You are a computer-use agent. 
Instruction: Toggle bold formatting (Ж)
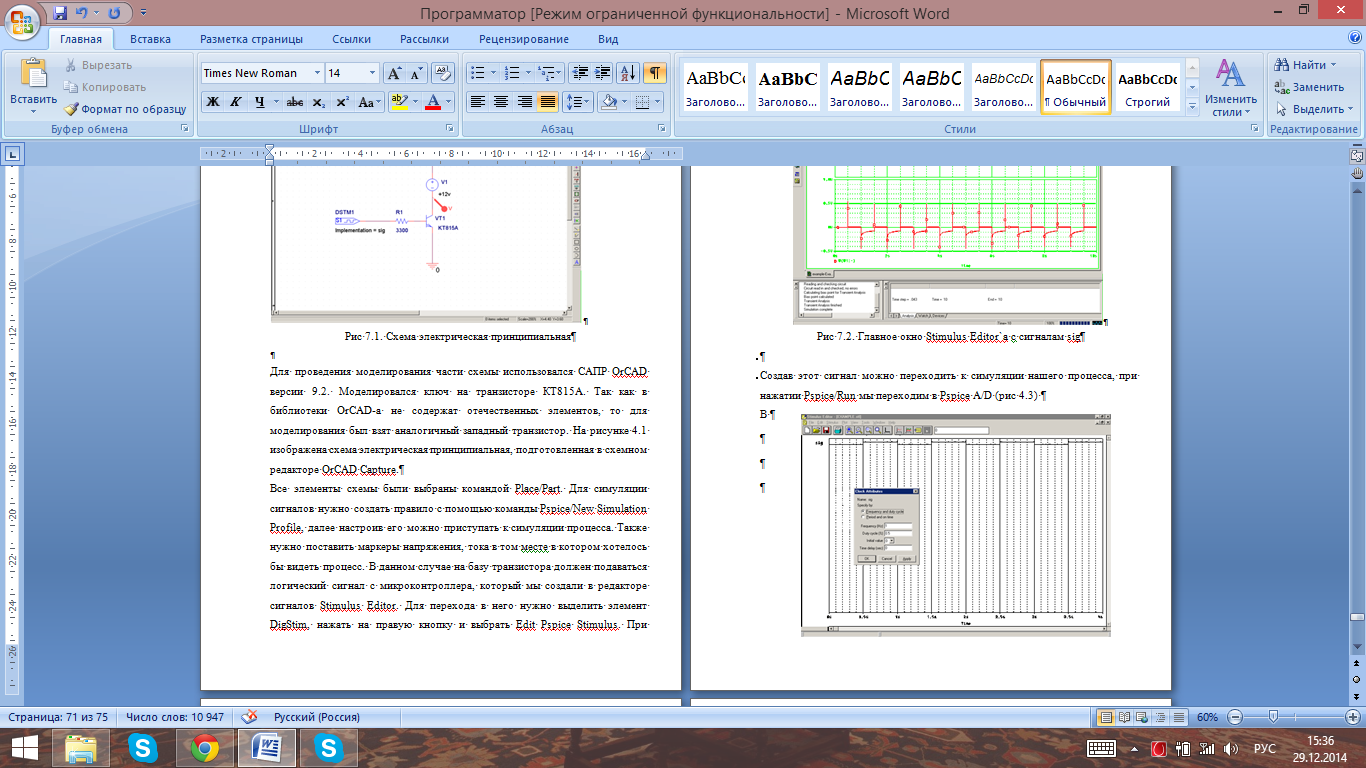tap(212, 102)
